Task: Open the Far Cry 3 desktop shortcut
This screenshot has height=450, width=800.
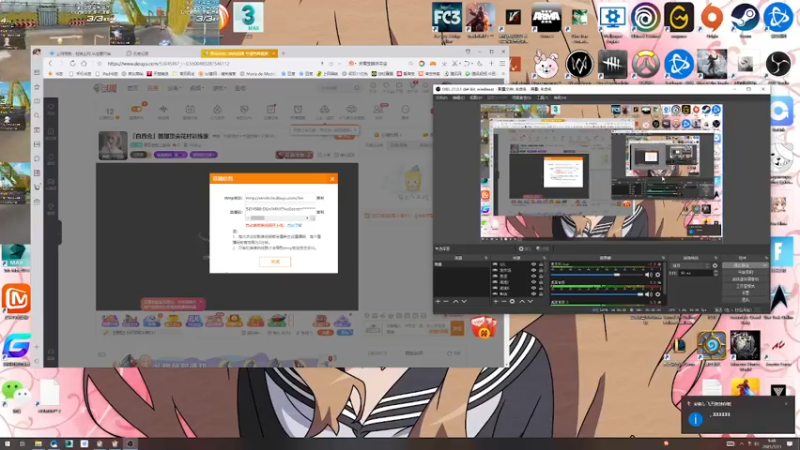Action: point(446,17)
